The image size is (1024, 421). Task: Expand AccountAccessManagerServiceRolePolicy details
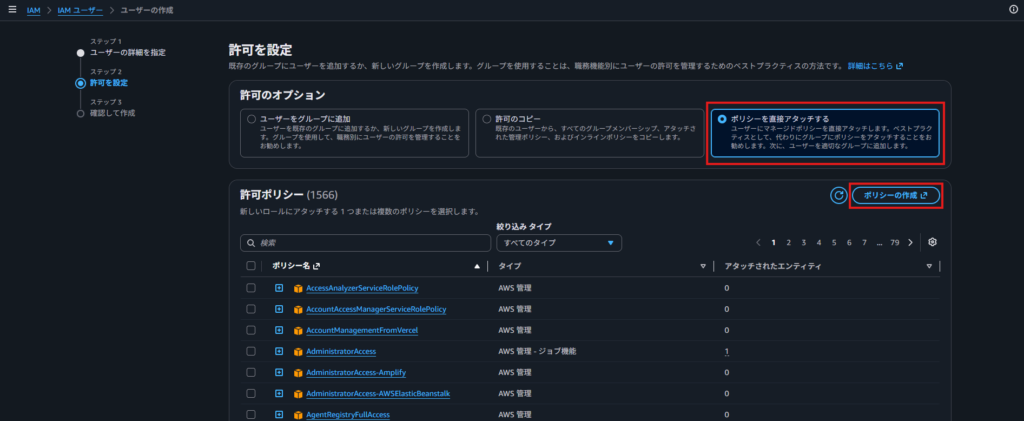pos(279,309)
